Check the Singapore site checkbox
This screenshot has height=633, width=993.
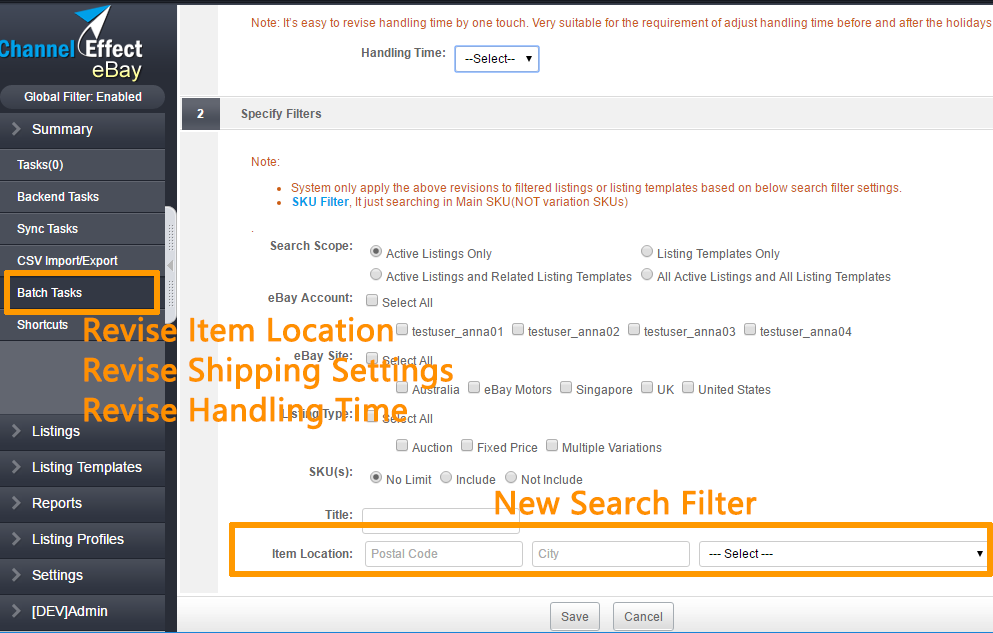click(x=566, y=387)
